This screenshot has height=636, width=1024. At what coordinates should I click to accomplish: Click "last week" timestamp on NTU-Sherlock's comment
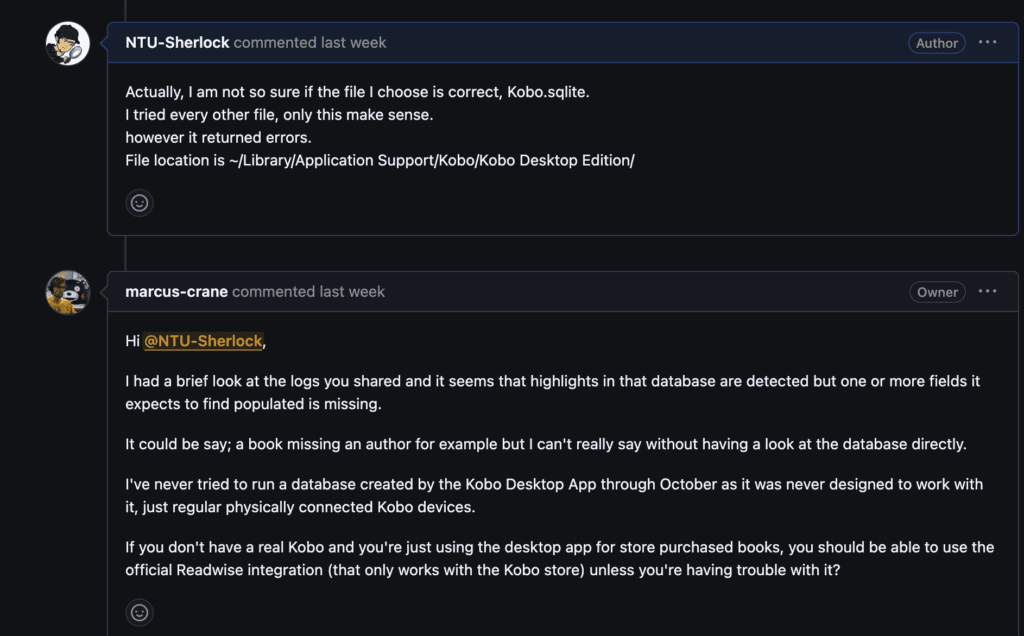[x=353, y=43]
